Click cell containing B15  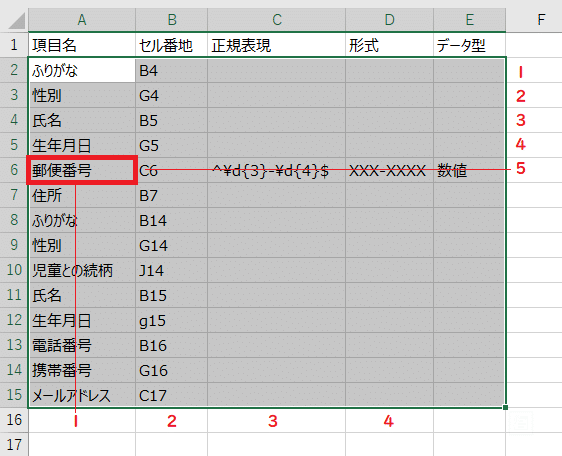click(x=172, y=295)
